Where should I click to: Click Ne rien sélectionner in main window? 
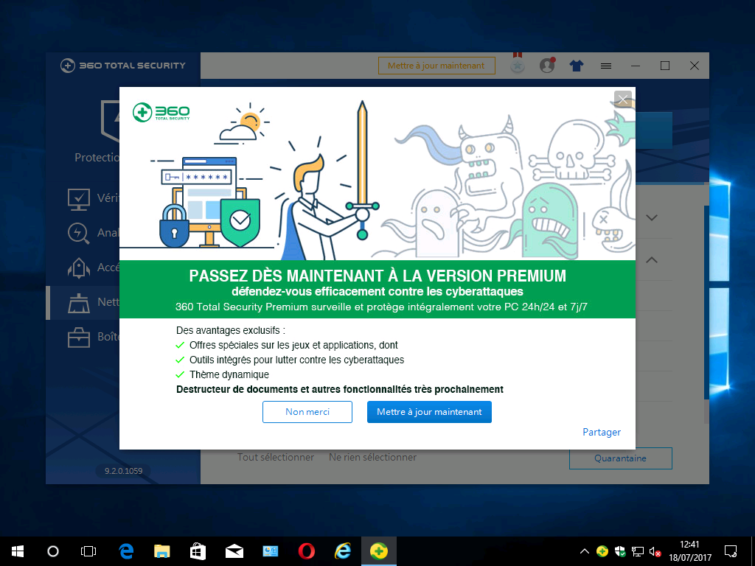tap(373, 457)
